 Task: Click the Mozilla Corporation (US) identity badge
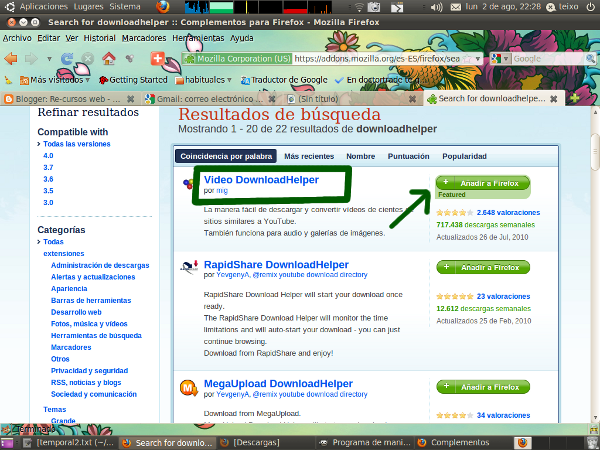click(237, 59)
